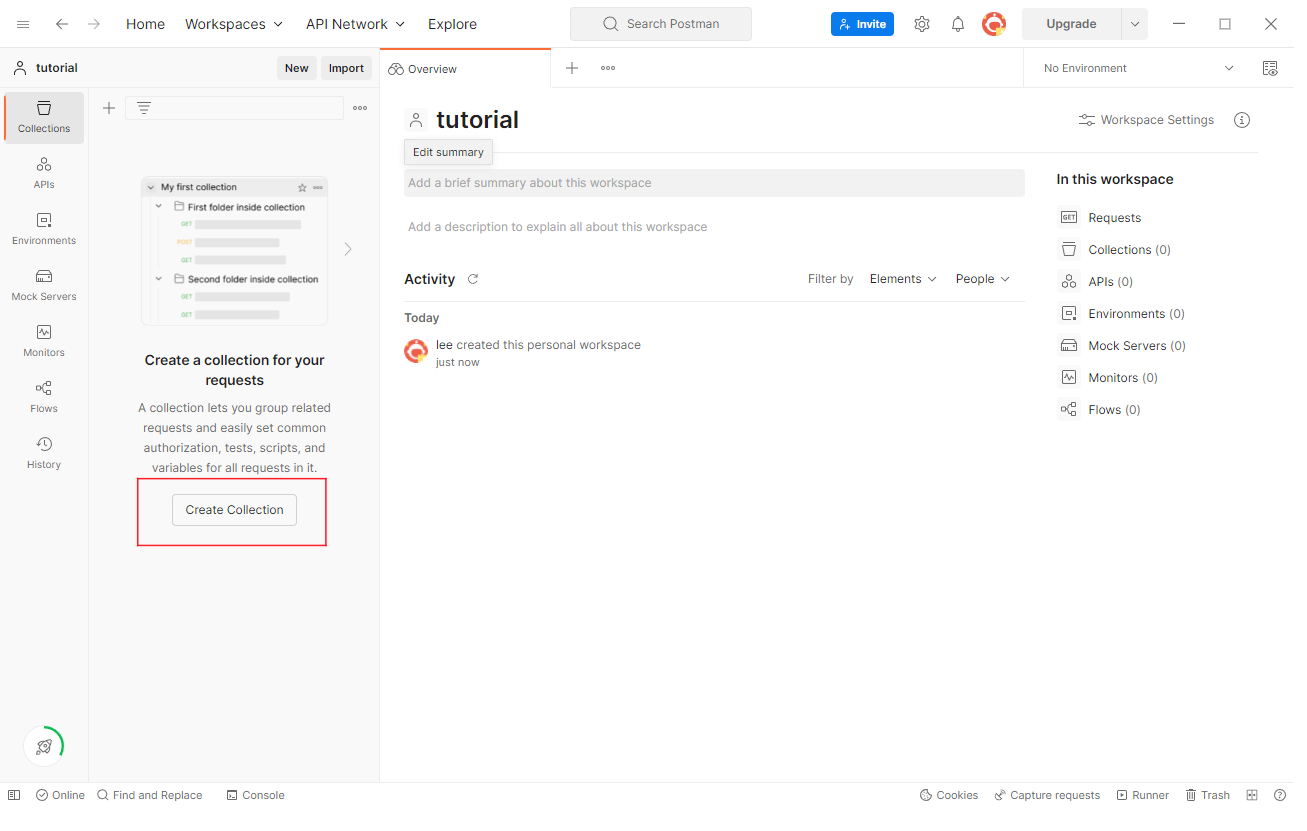Open the API Network dropdown

[x=355, y=24]
